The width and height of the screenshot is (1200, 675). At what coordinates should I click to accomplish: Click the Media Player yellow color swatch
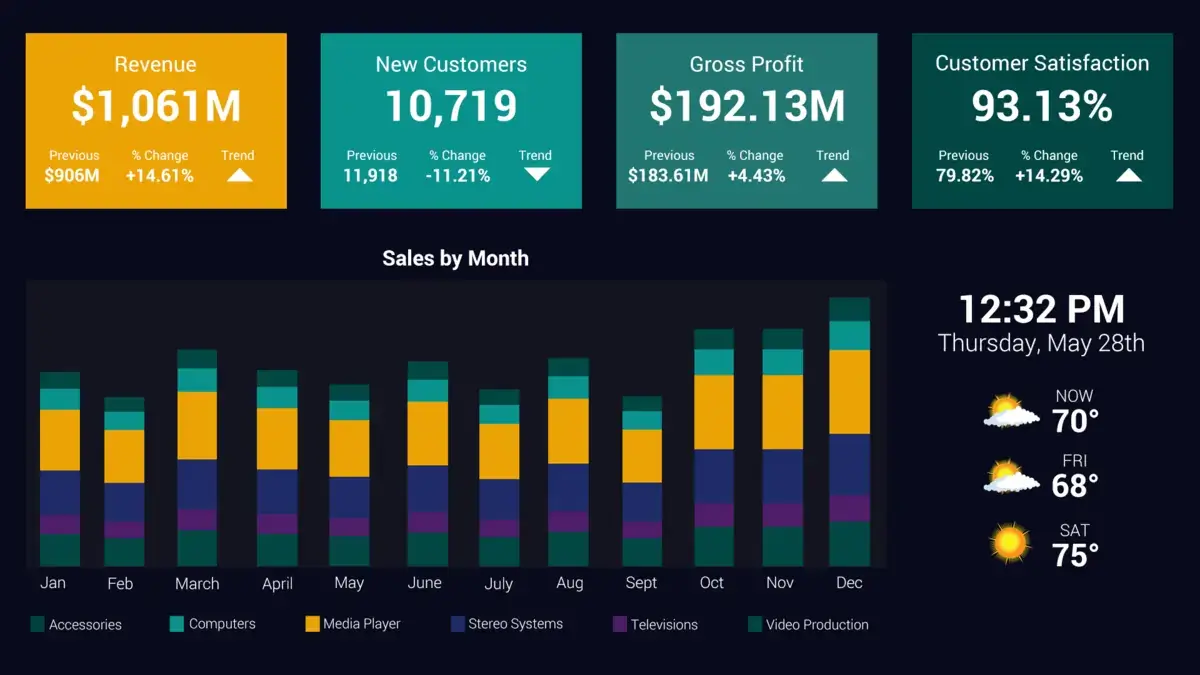314,624
